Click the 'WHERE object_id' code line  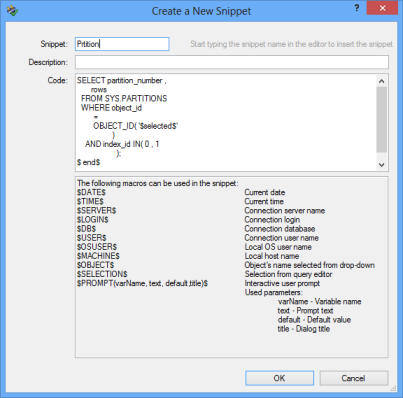[x=111, y=108]
